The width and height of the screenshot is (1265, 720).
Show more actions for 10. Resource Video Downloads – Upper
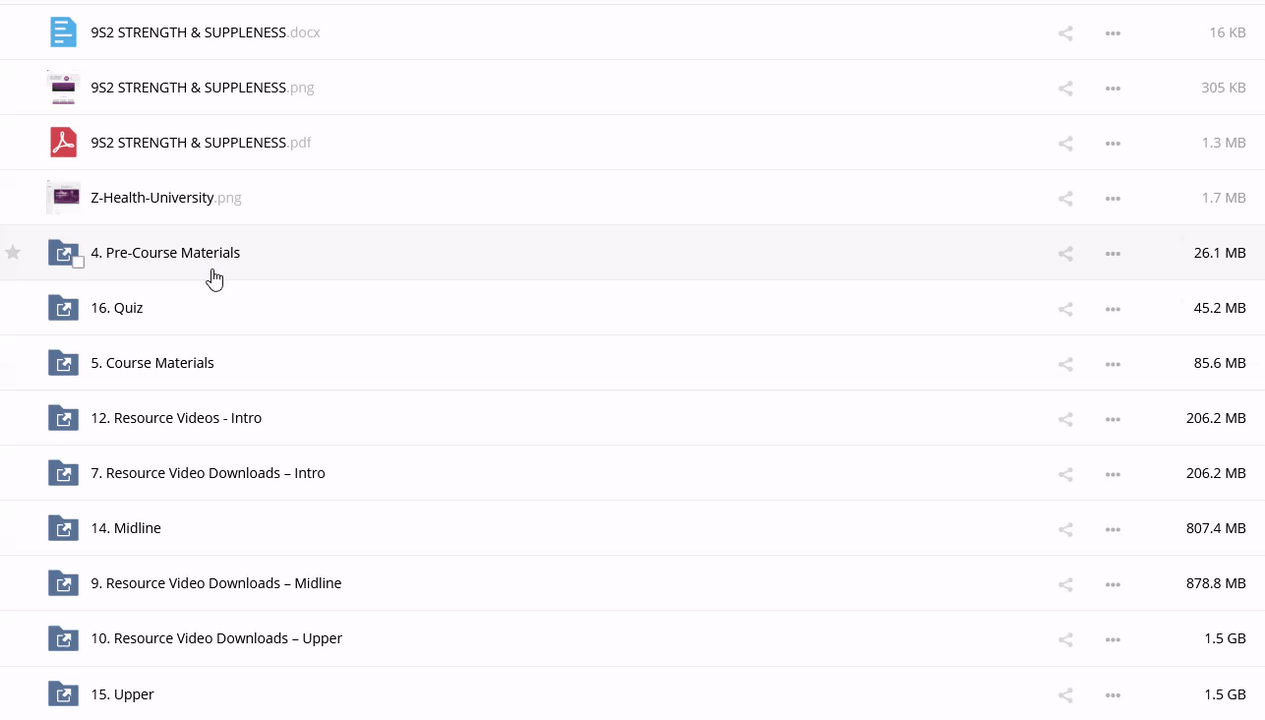tap(1112, 638)
